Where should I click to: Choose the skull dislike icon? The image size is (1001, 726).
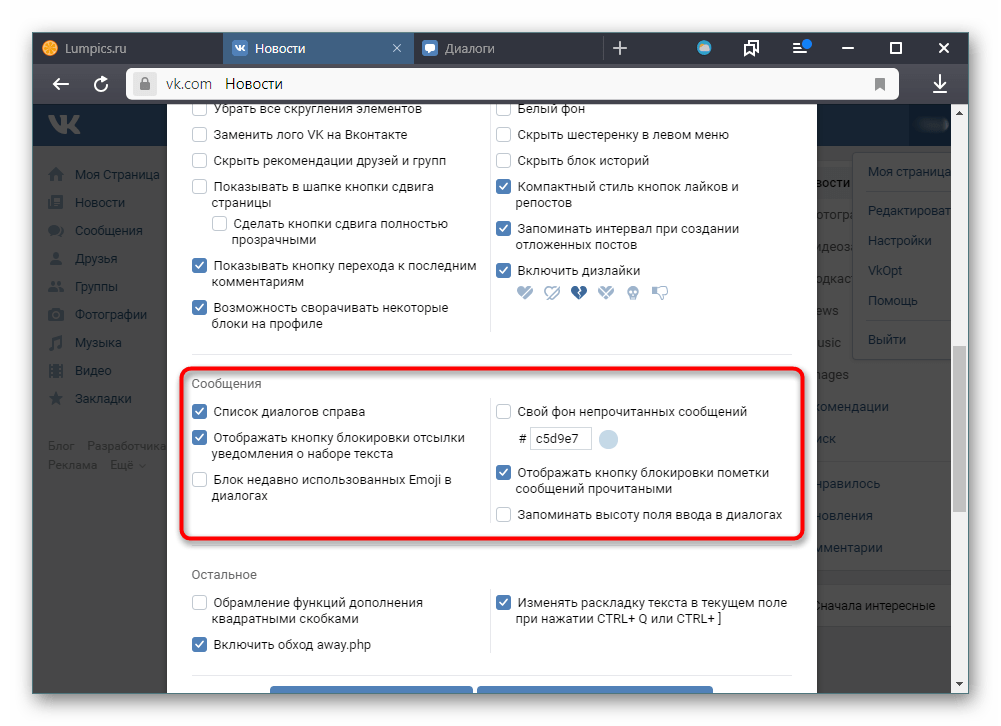[633, 292]
